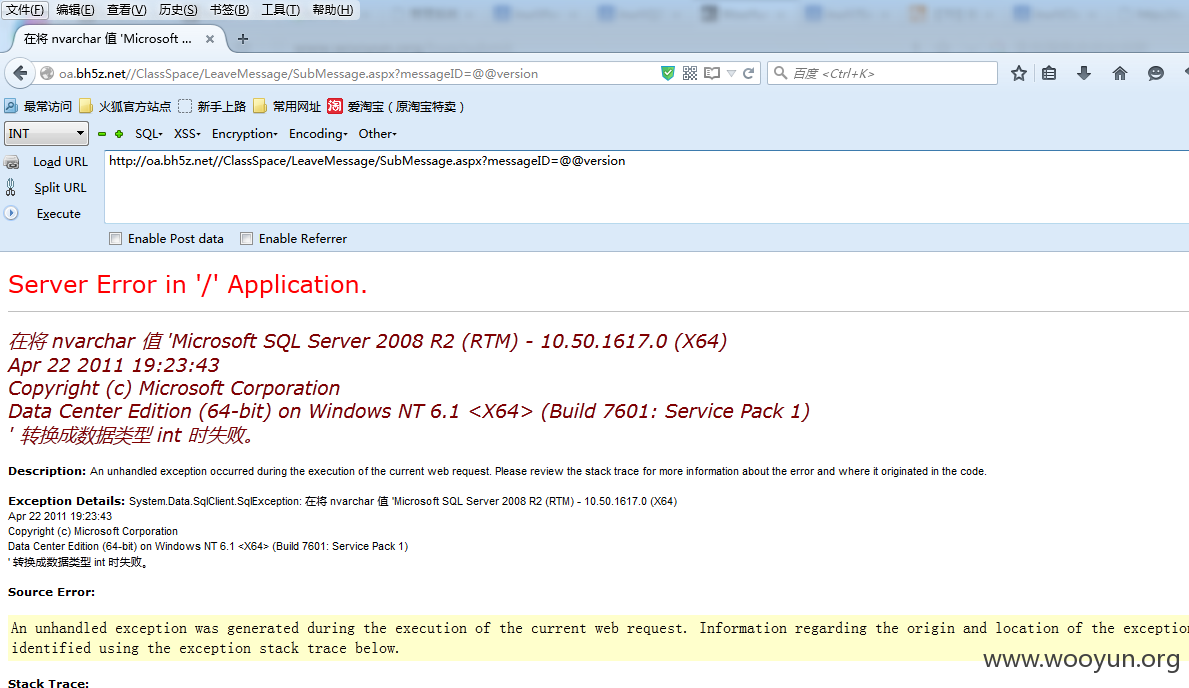The image size is (1189, 688).
Task: Click the Source Error label
Action: tap(52, 592)
